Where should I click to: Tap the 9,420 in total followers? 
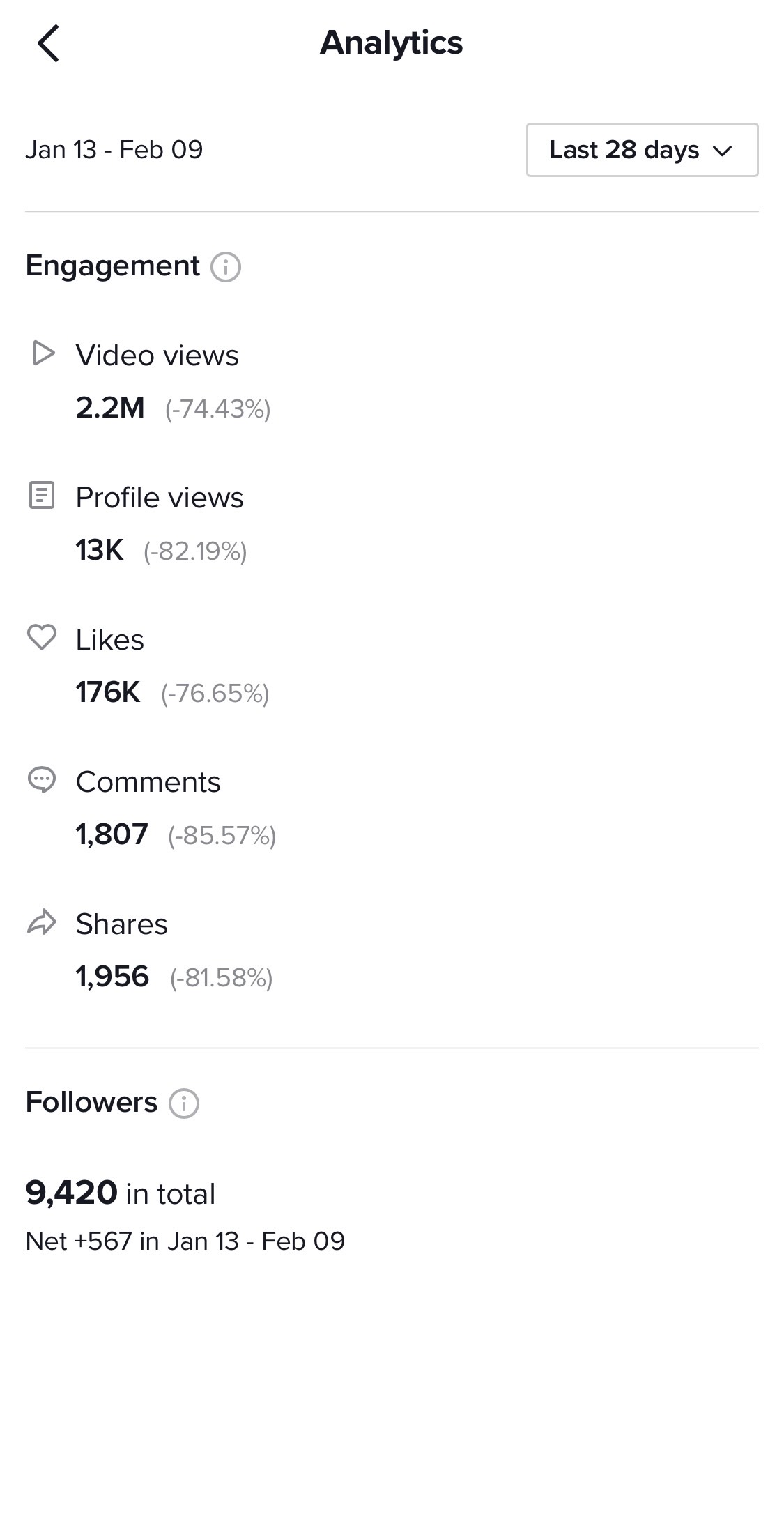120,1193
